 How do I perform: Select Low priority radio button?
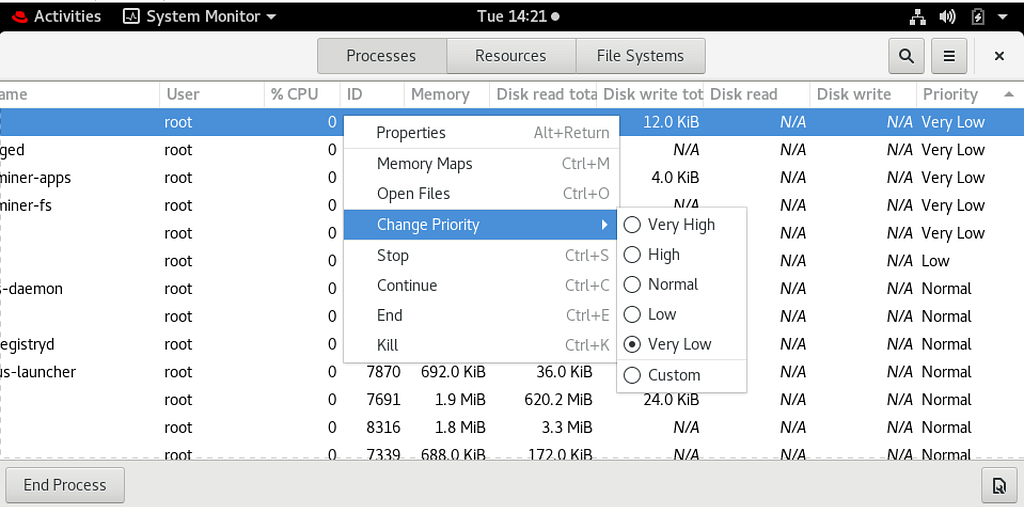pyautogui.click(x=632, y=315)
